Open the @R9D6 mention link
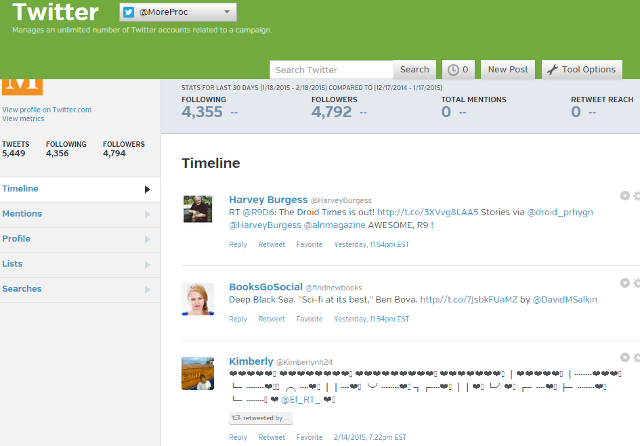Image resolution: width=640 pixels, height=446 pixels. click(x=259, y=212)
